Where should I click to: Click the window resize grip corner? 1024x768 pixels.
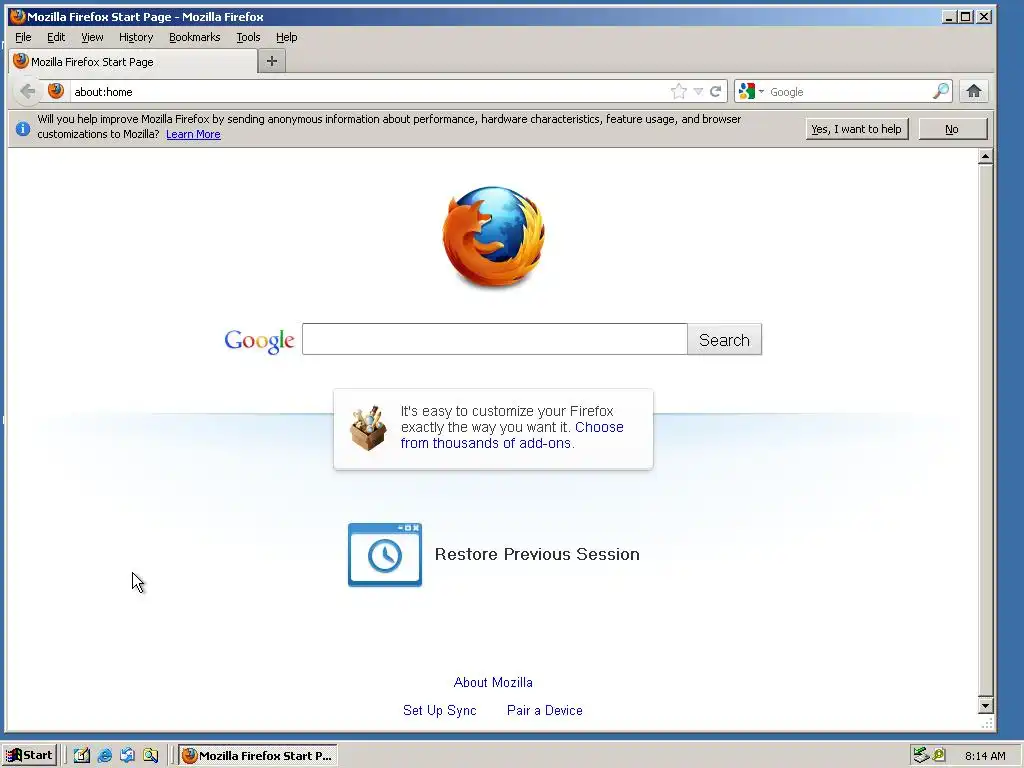pos(987,722)
